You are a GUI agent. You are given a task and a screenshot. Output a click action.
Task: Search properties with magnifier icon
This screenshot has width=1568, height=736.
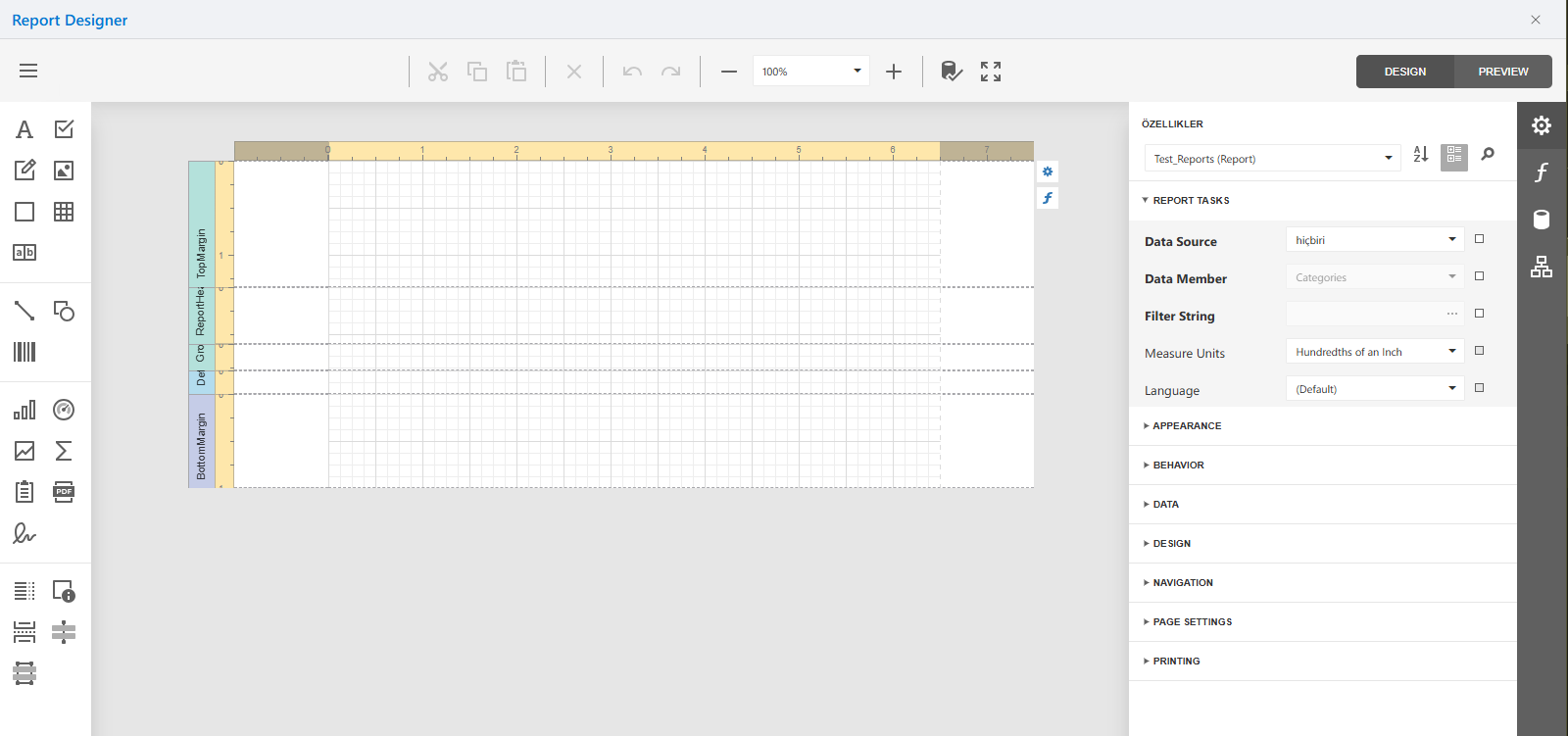point(1488,154)
